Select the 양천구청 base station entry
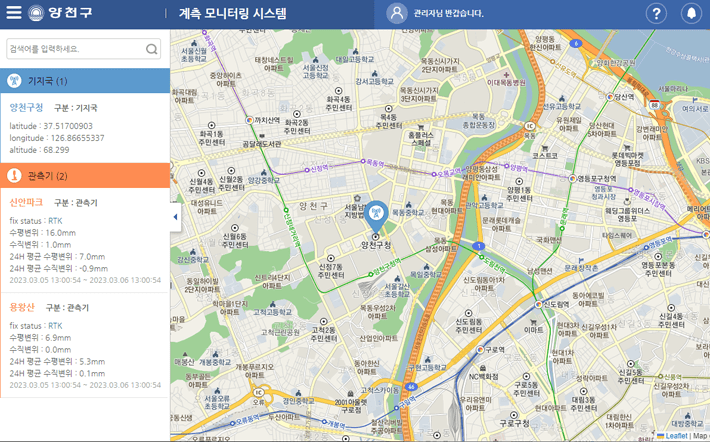The image size is (710, 443). [26, 108]
